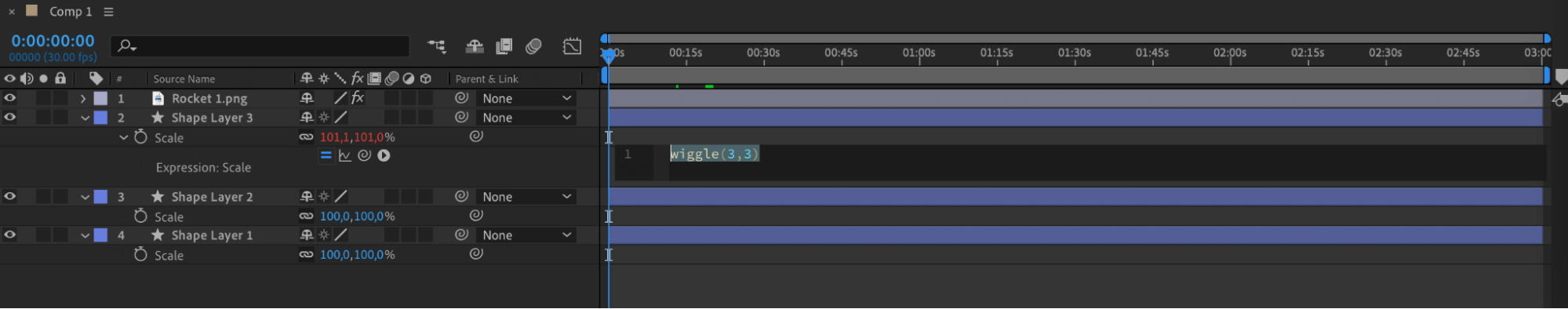Click label color swatch of Shape Layer 1
Viewport: 1568px width, 309px height.
coord(101,234)
